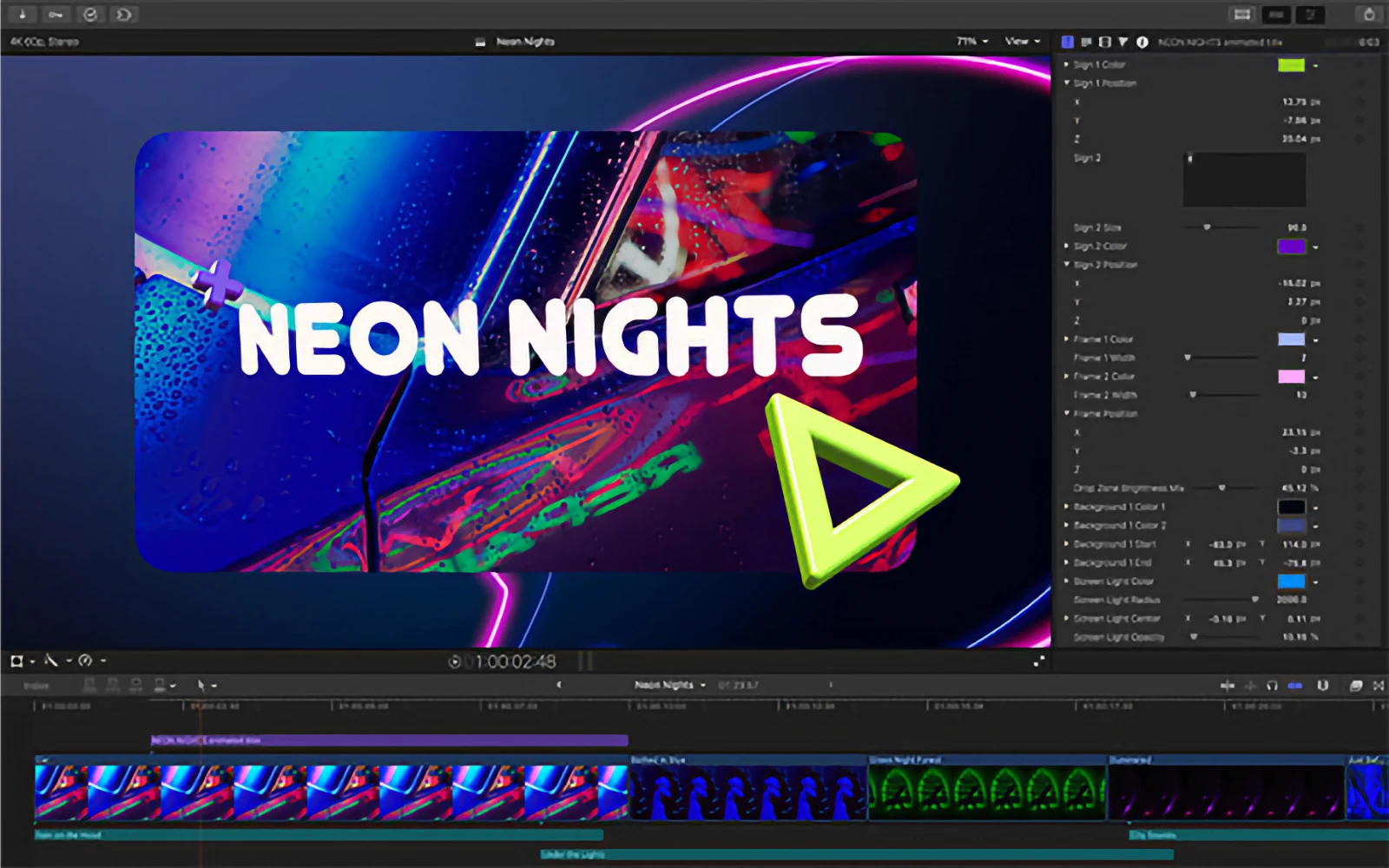Image resolution: width=1389 pixels, height=868 pixels.
Task: Collapse Frame Position disclosure triangle
Action: [1067, 413]
